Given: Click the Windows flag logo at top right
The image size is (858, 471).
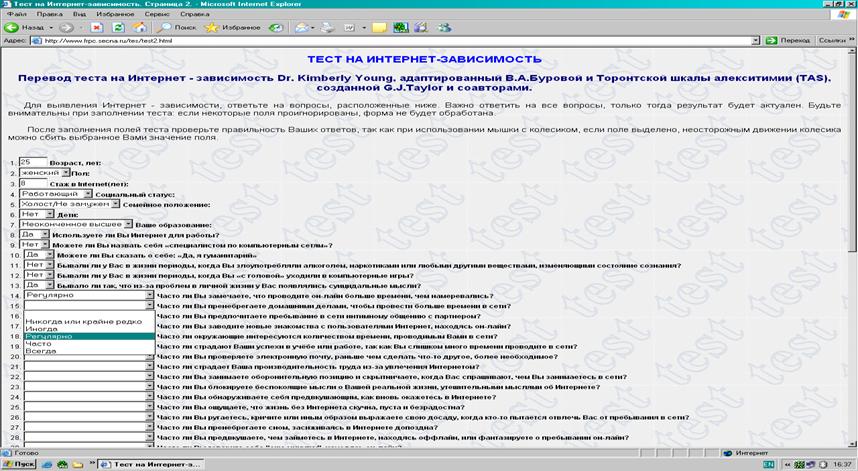Looking at the screenshot, I should click(x=844, y=14).
